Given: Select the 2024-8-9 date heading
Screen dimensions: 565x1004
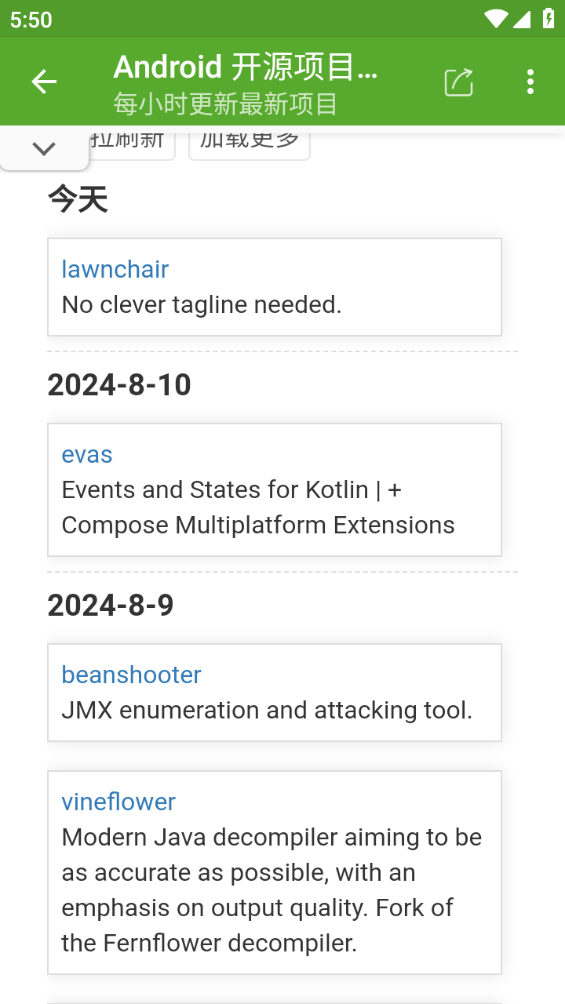Looking at the screenshot, I should click(111, 605).
